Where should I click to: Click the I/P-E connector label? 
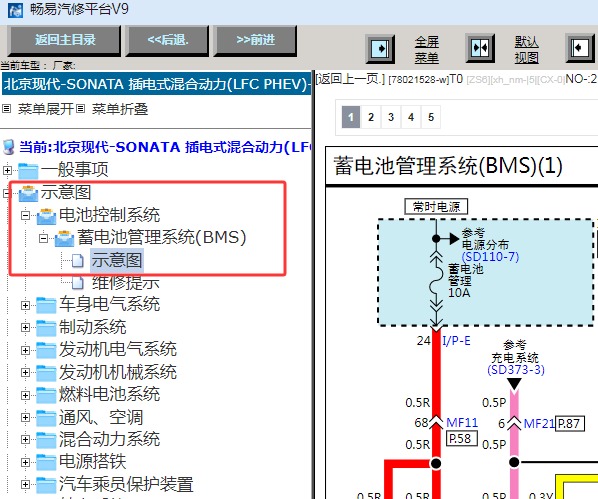tap(456, 341)
